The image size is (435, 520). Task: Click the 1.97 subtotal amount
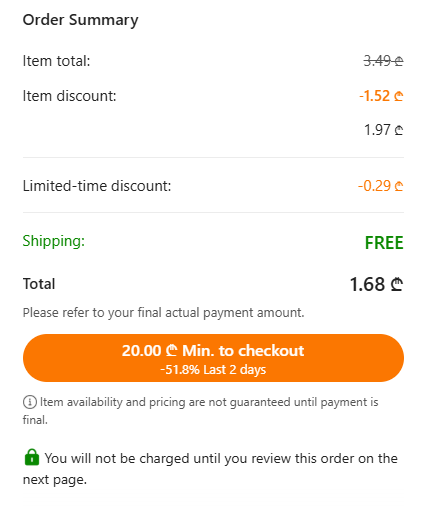[383, 130]
